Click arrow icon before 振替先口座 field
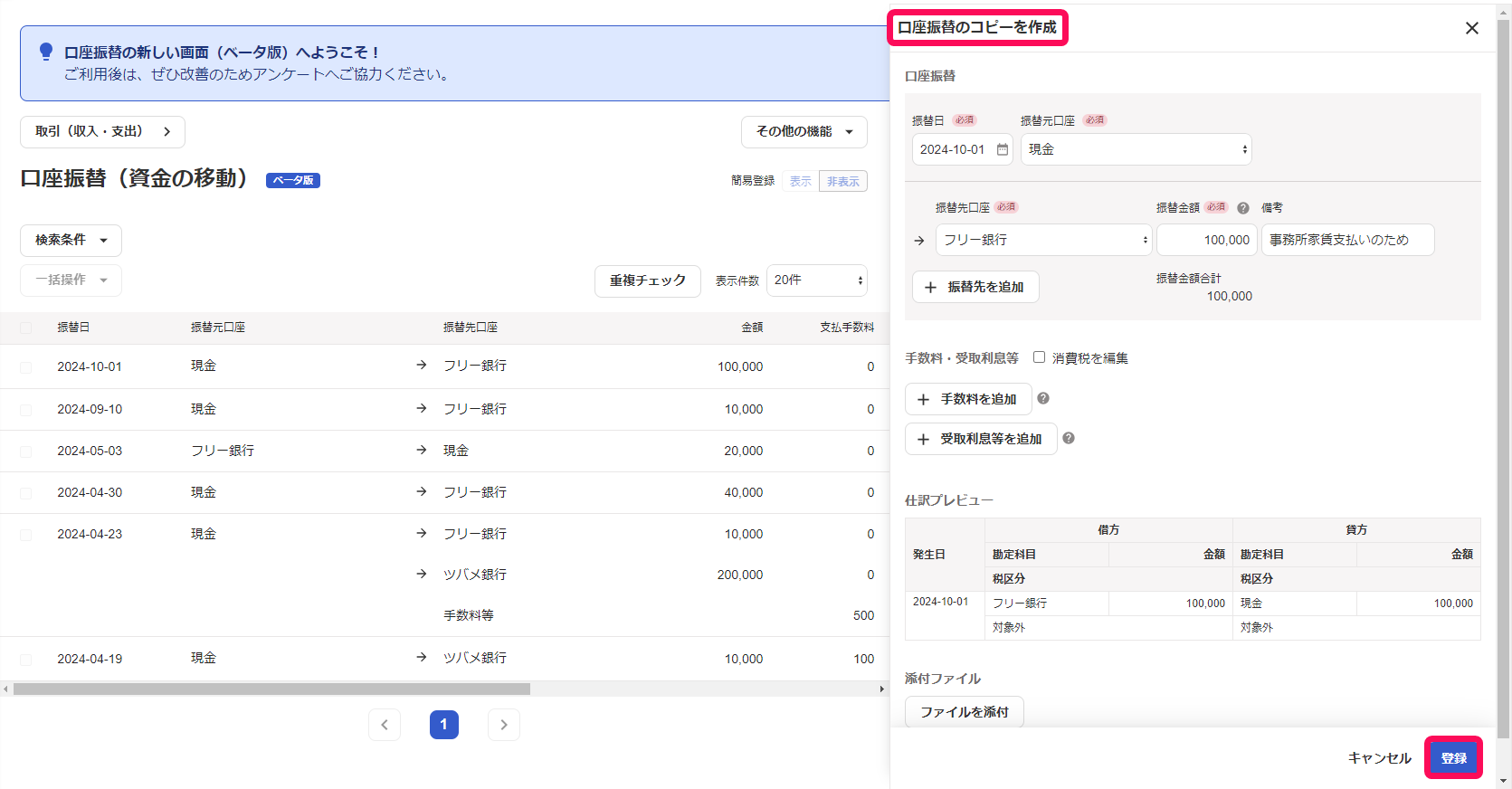Viewport: 1512px width, 789px height. coord(919,241)
